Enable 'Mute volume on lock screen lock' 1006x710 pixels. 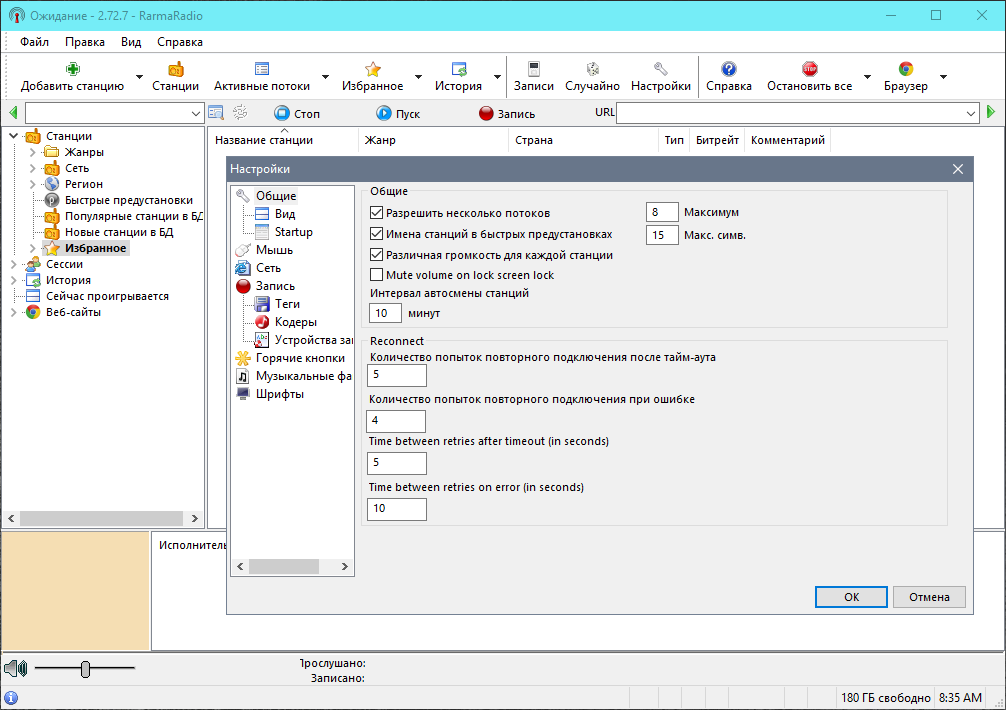click(377, 275)
